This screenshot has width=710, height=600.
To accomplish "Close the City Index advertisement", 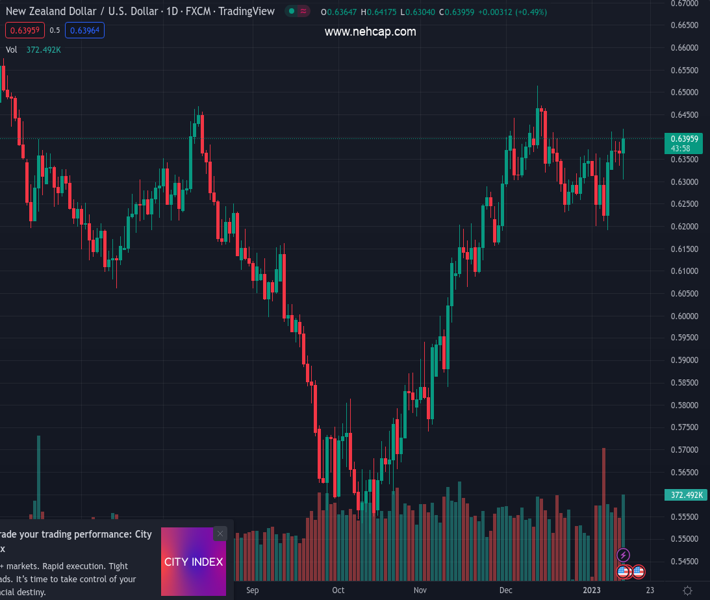I will click(x=220, y=534).
